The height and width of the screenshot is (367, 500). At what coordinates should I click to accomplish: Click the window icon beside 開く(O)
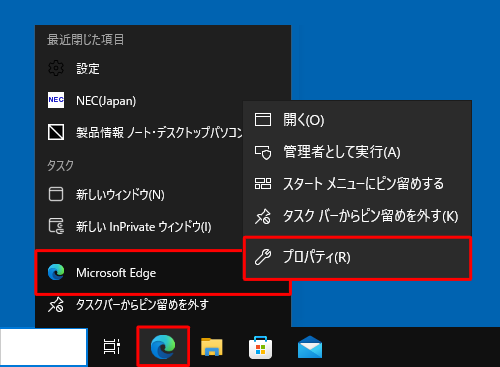coord(263,120)
